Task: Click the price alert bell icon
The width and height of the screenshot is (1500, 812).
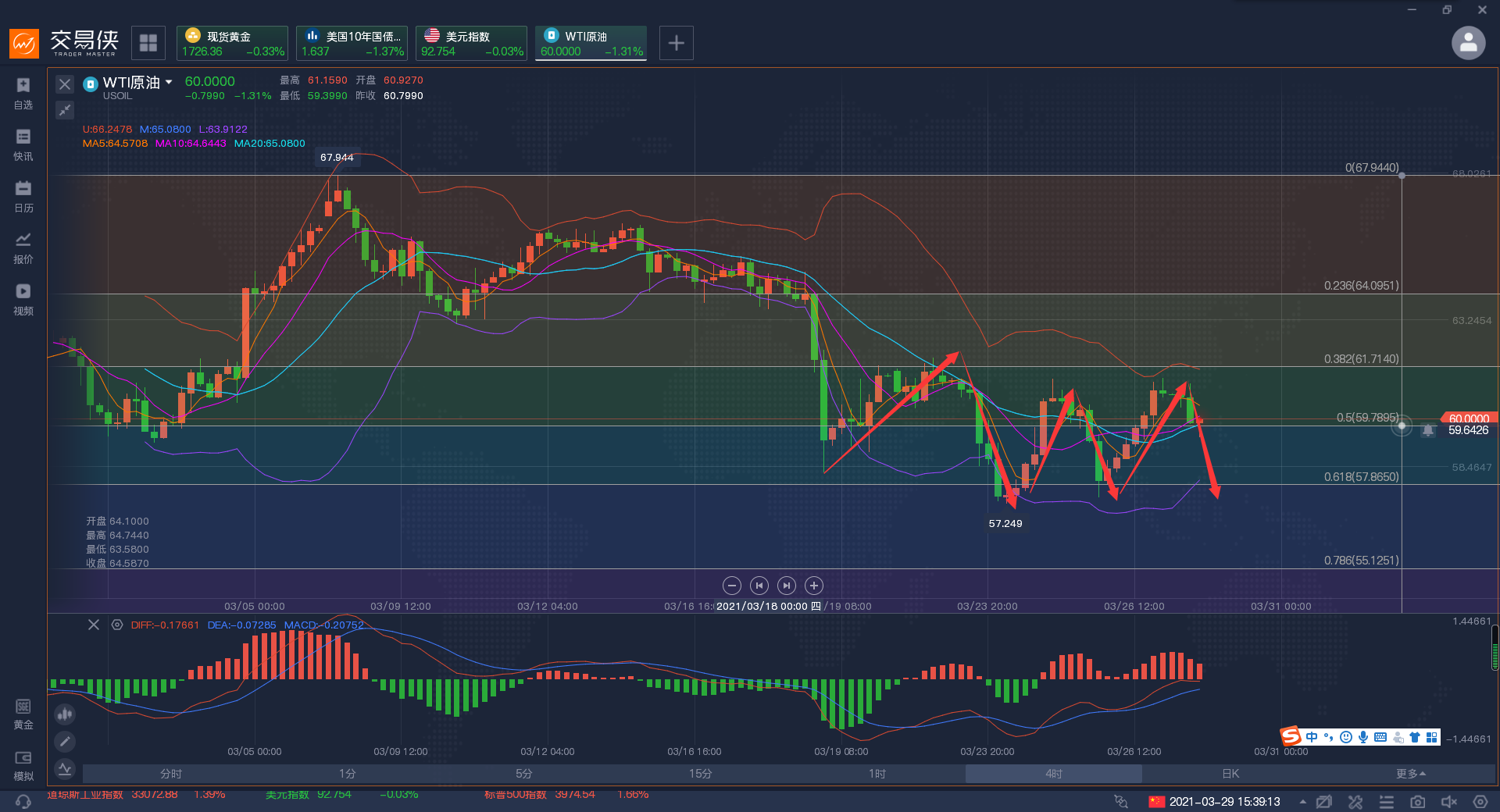Action: [1428, 429]
